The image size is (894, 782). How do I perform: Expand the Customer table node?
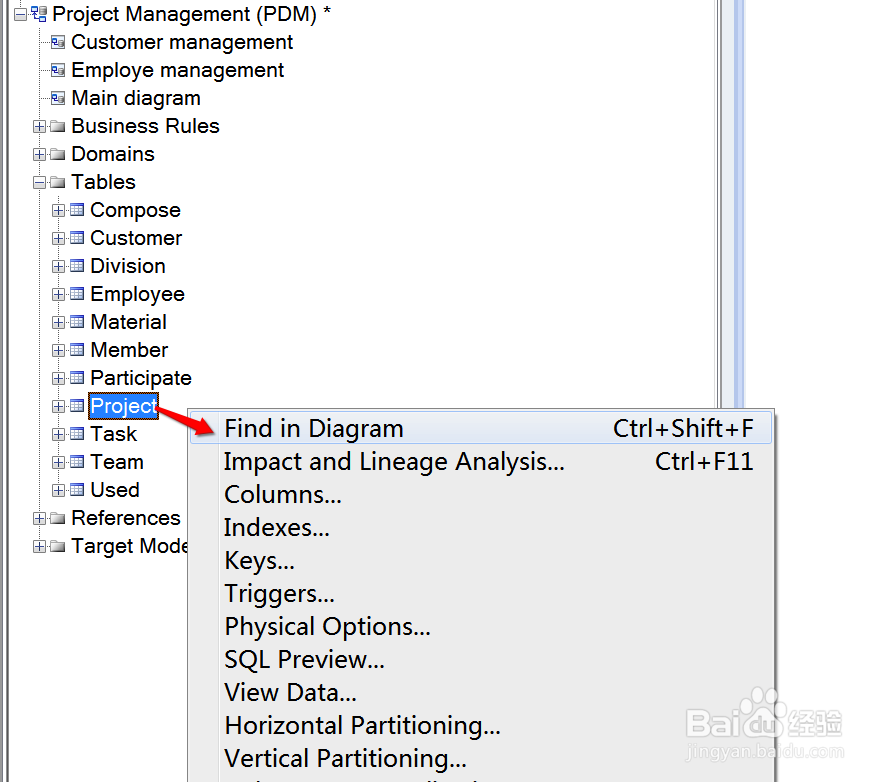[x=58, y=238]
